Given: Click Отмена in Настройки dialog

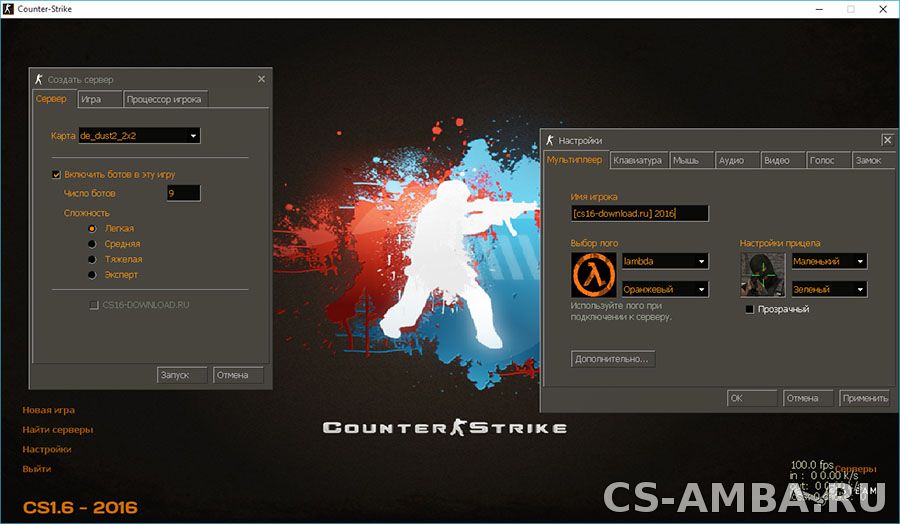Looking at the screenshot, I should pyautogui.click(x=808, y=398).
